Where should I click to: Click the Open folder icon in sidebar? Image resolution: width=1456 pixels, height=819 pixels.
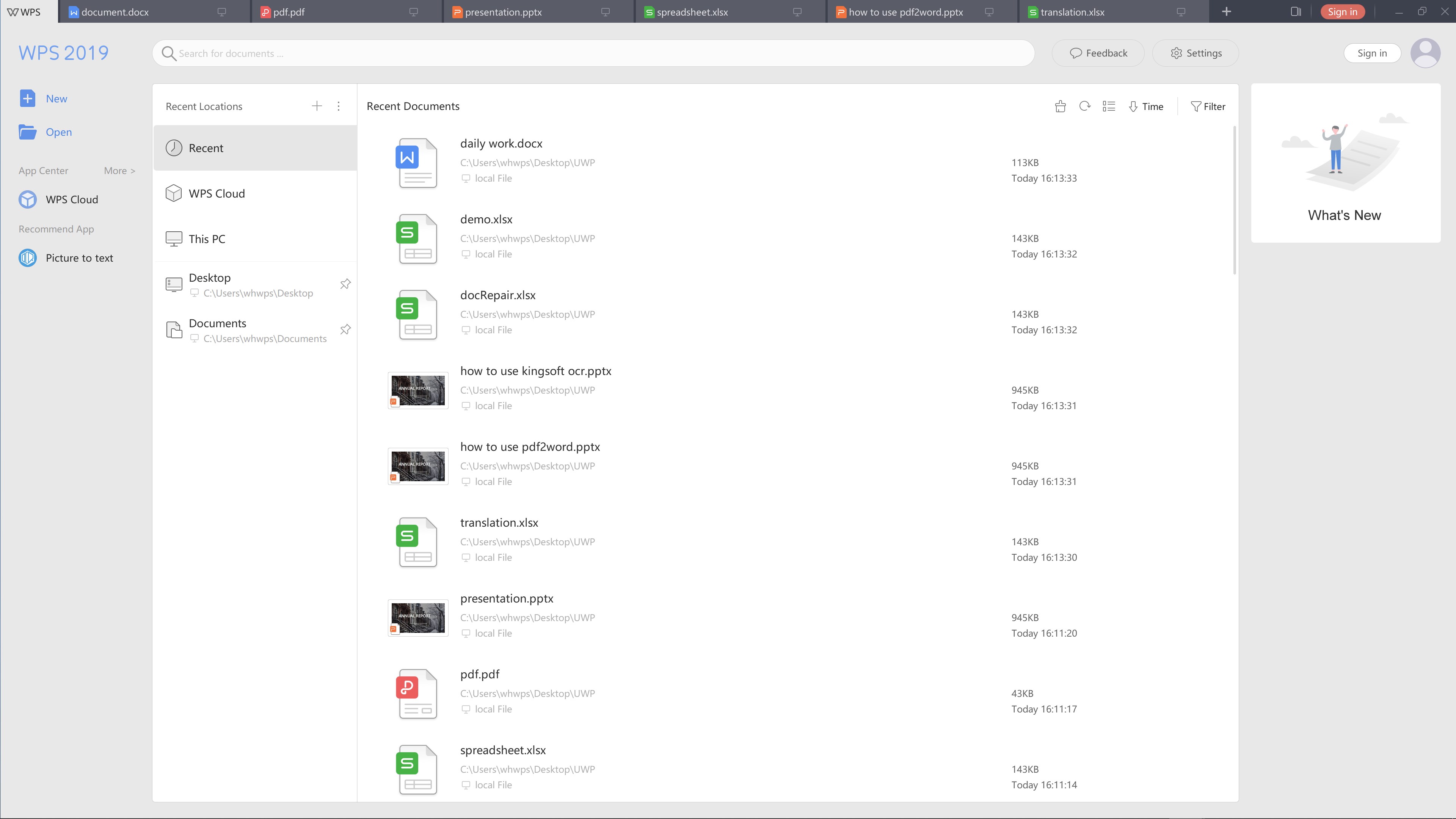[x=27, y=132]
